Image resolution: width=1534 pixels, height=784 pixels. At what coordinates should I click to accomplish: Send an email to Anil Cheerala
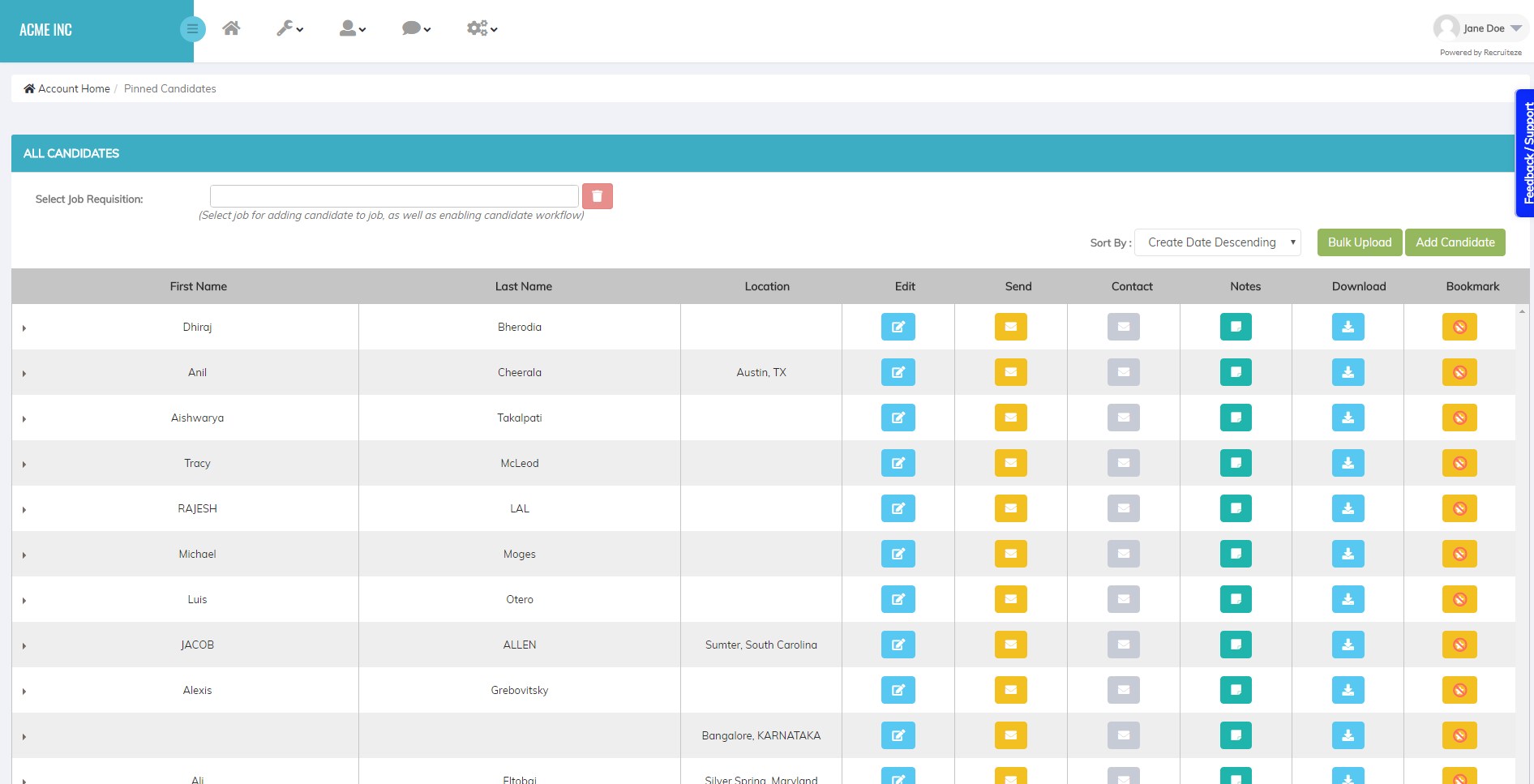pos(1010,372)
